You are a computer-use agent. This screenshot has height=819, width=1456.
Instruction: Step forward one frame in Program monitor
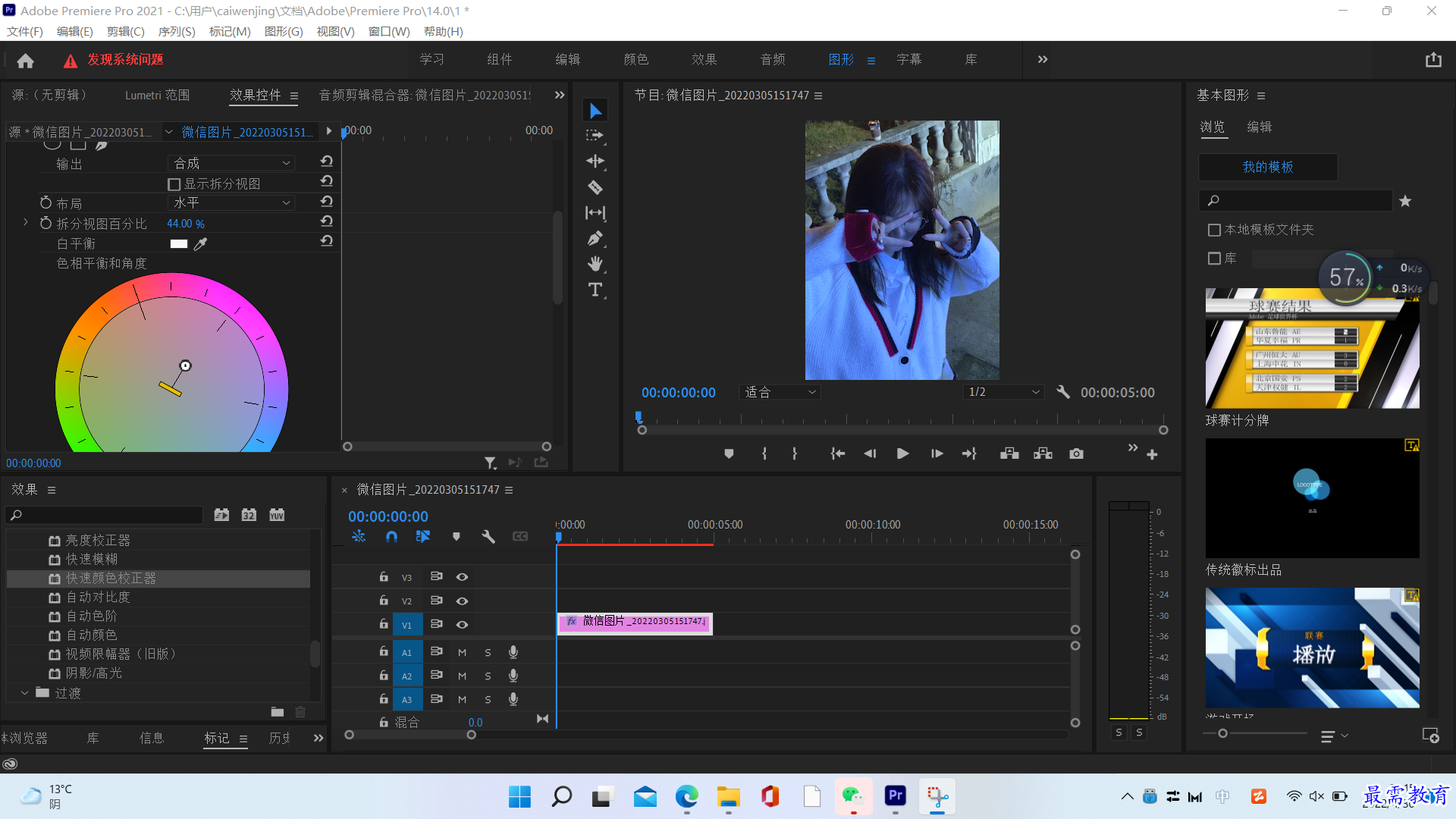pos(937,453)
